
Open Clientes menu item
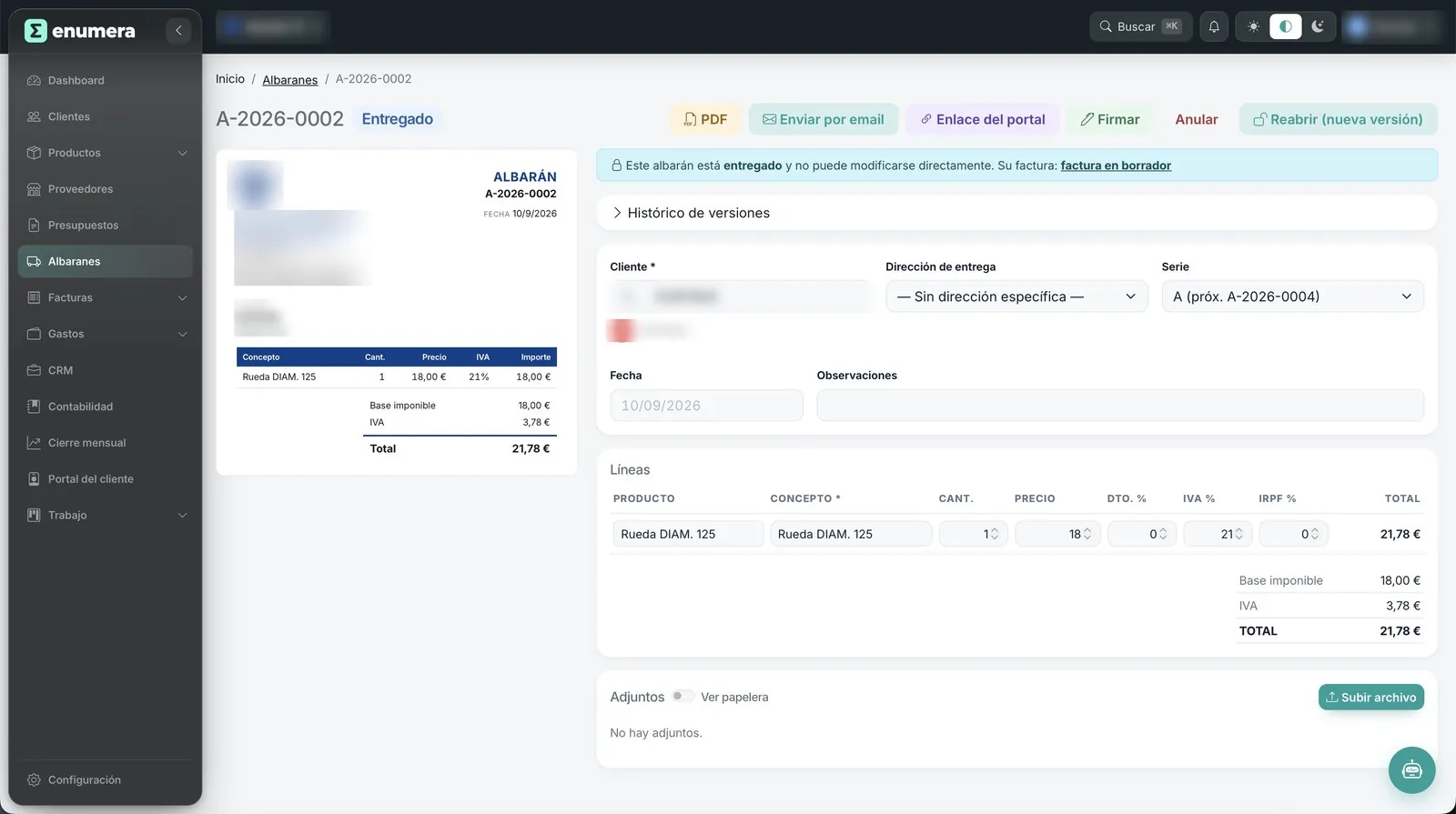click(x=106, y=116)
